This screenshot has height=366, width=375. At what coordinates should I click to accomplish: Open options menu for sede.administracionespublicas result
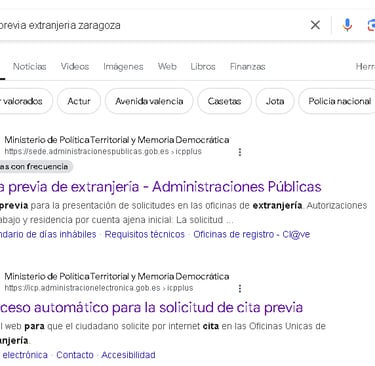pyautogui.click(x=240, y=152)
